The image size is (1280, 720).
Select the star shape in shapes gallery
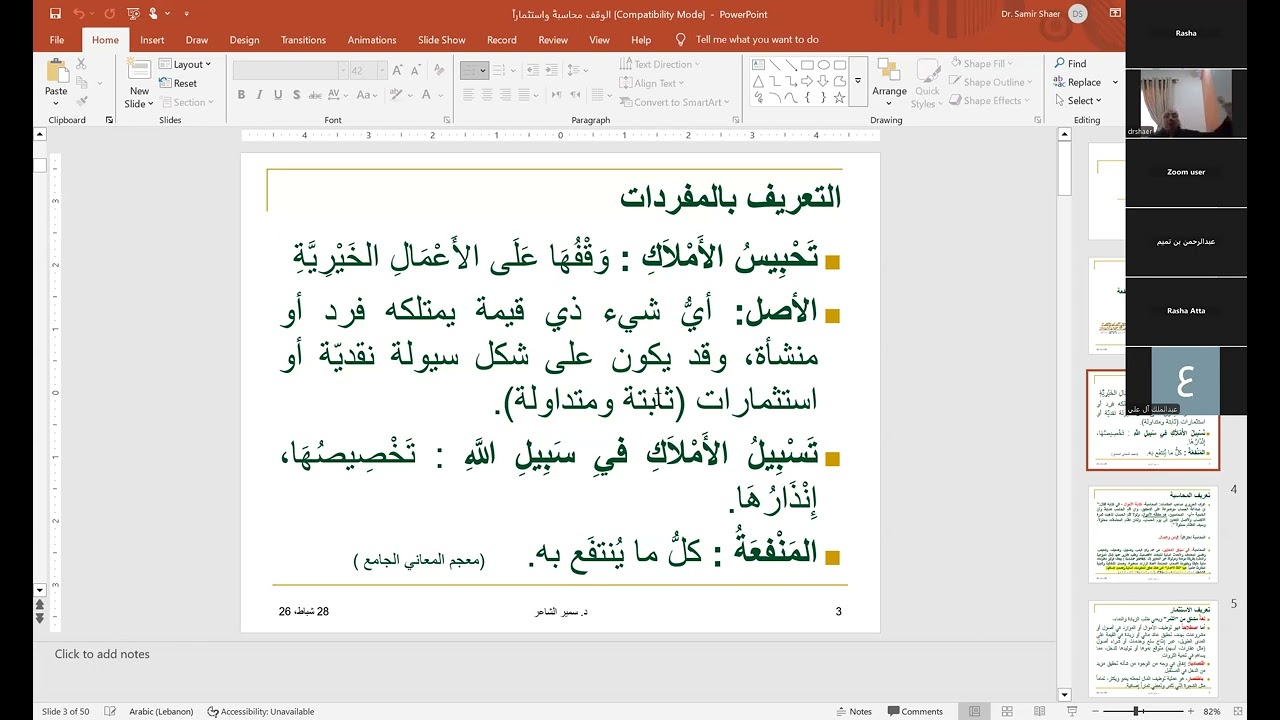tap(839, 97)
